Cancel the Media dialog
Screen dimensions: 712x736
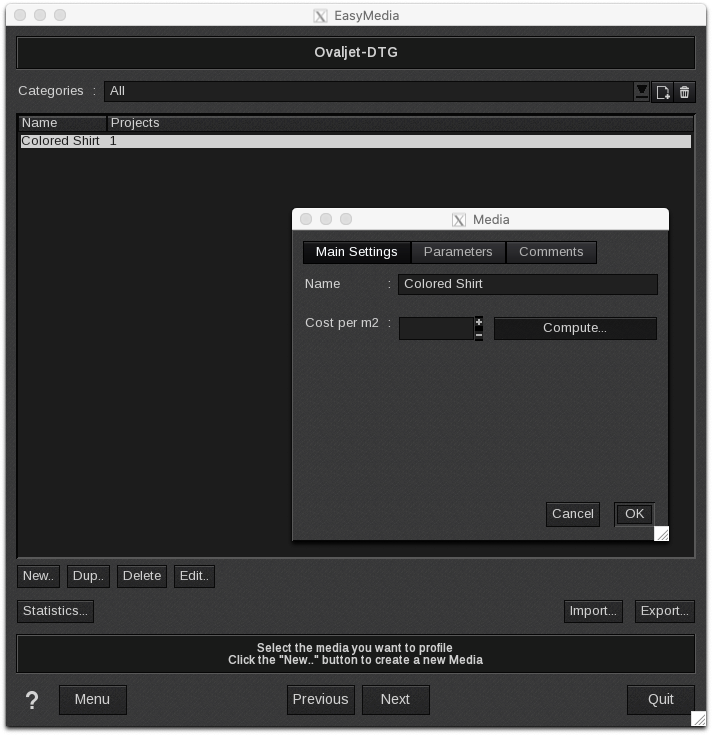click(573, 514)
